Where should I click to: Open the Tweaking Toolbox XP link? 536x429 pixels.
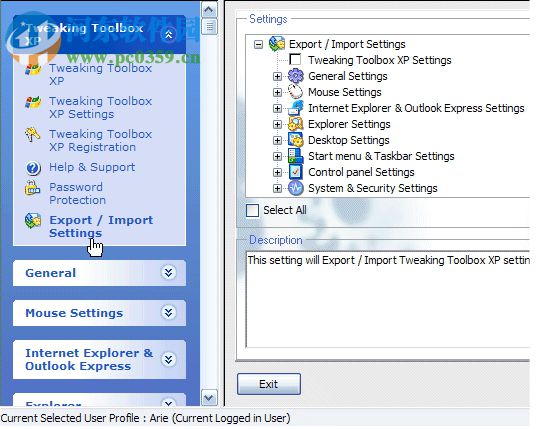tap(100, 75)
